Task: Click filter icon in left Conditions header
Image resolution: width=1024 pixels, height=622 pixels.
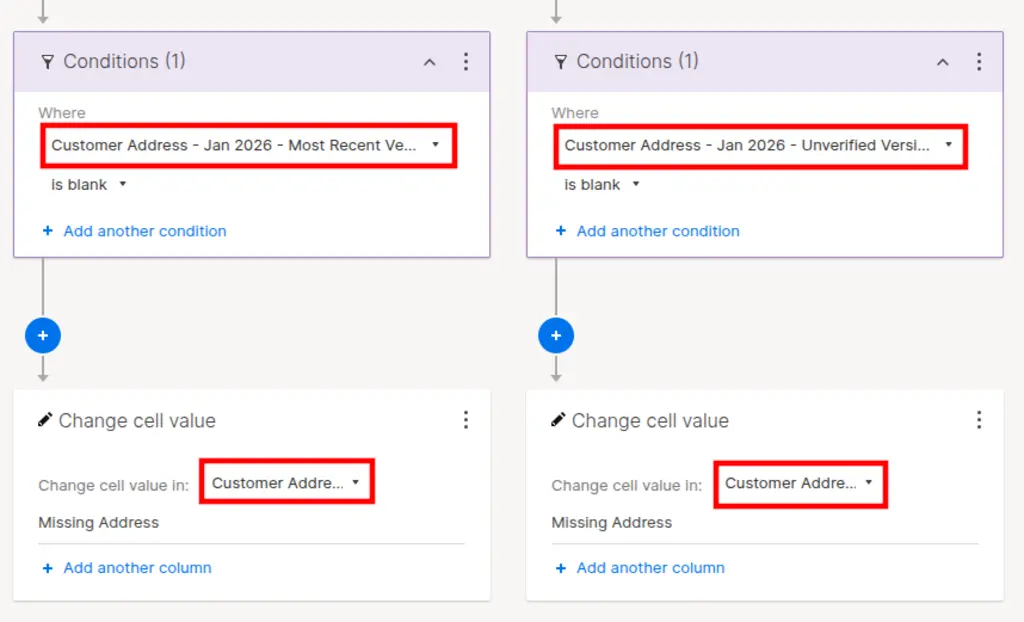Action: (47, 62)
